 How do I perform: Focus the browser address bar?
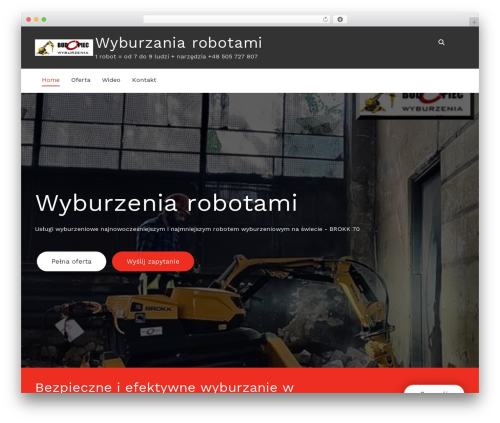click(236, 19)
